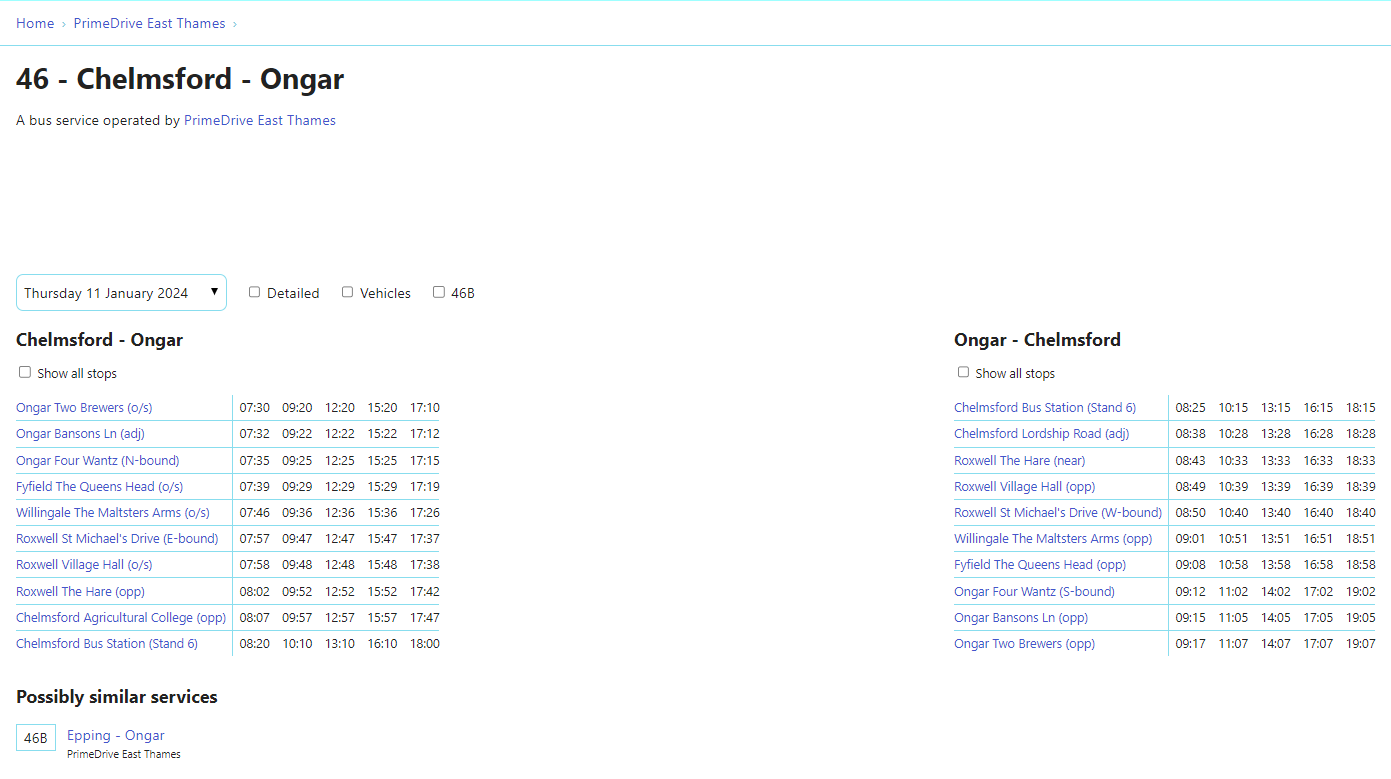This screenshot has height=779, width=1391.
Task: Open Chelmsford Bus Station (Stand 6) in right timetable
Action: point(1044,408)
